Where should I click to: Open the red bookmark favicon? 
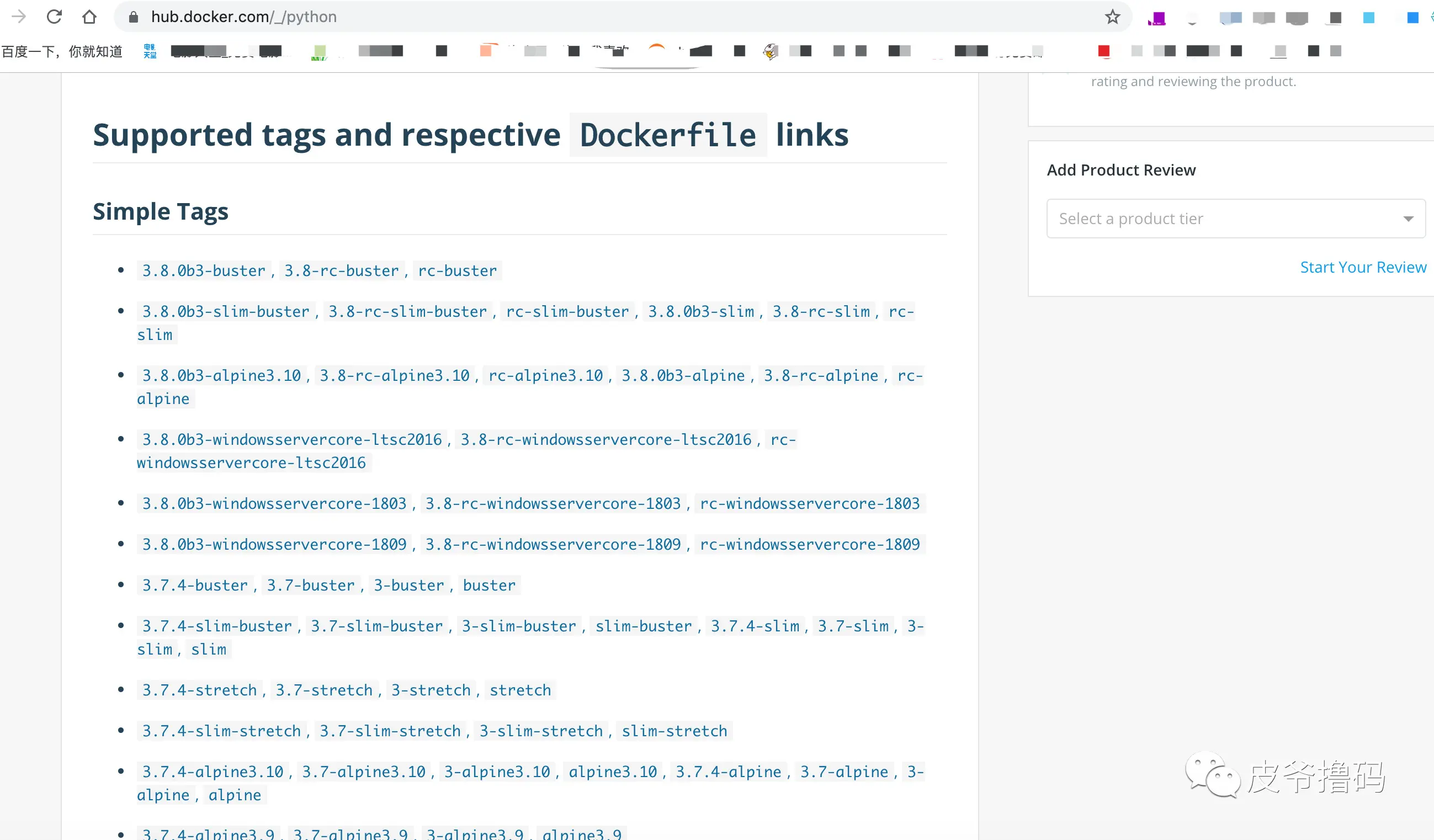[x=1103, y=51]
